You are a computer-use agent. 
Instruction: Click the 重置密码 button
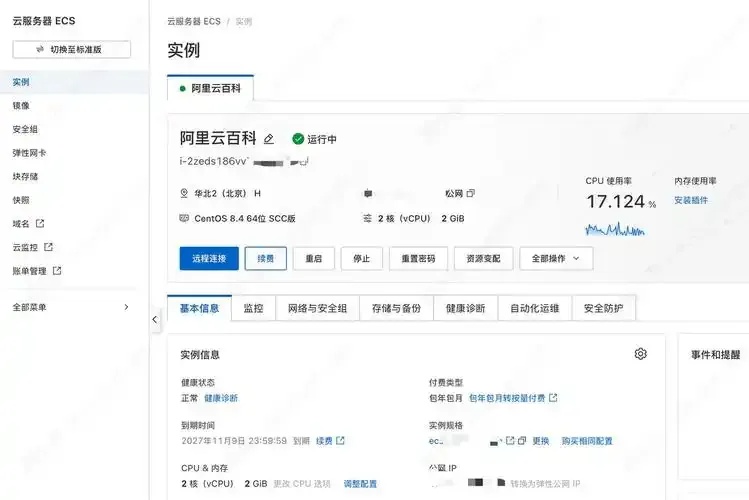(x=418, y=258)
